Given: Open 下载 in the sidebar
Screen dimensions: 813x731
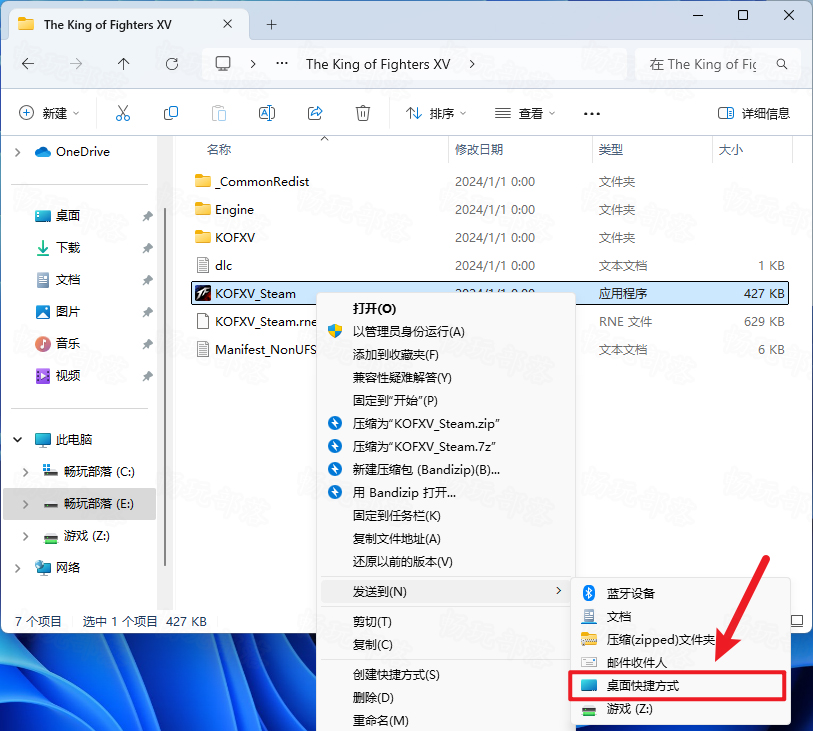Looking at the screenshot, I should (x=68, y=248).
